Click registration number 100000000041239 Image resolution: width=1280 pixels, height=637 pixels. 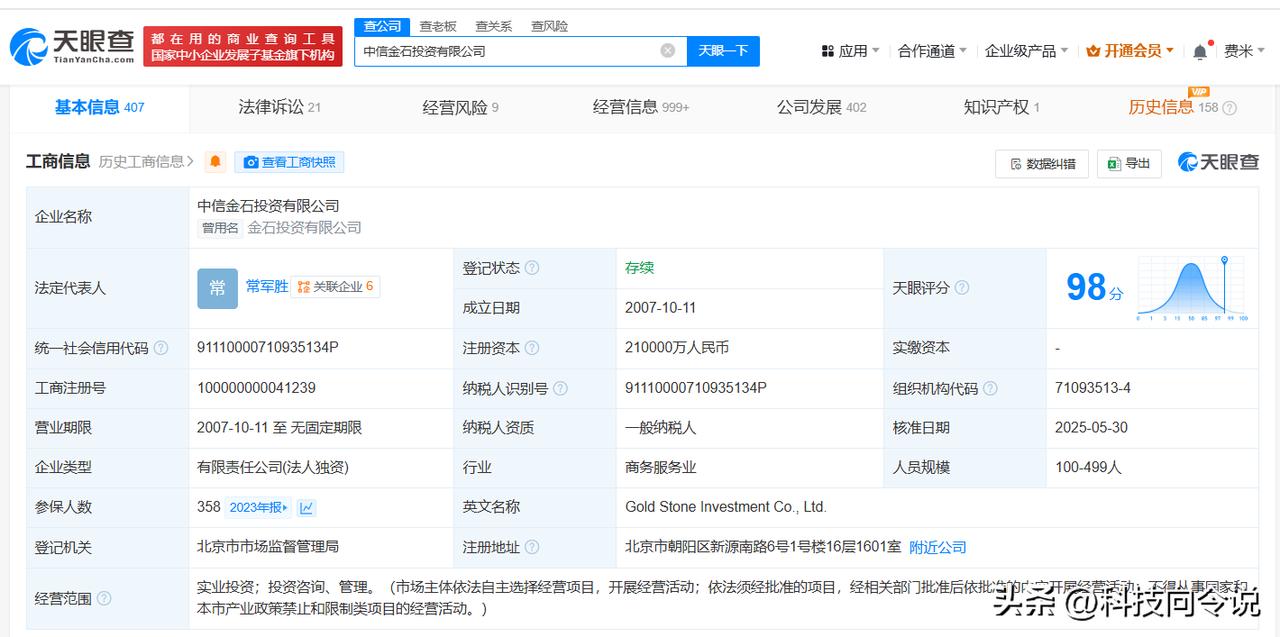(x=257, y=387)
